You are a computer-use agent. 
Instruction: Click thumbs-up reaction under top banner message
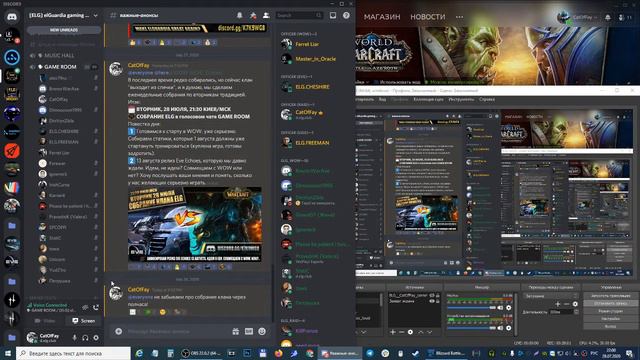coord(135,42)
